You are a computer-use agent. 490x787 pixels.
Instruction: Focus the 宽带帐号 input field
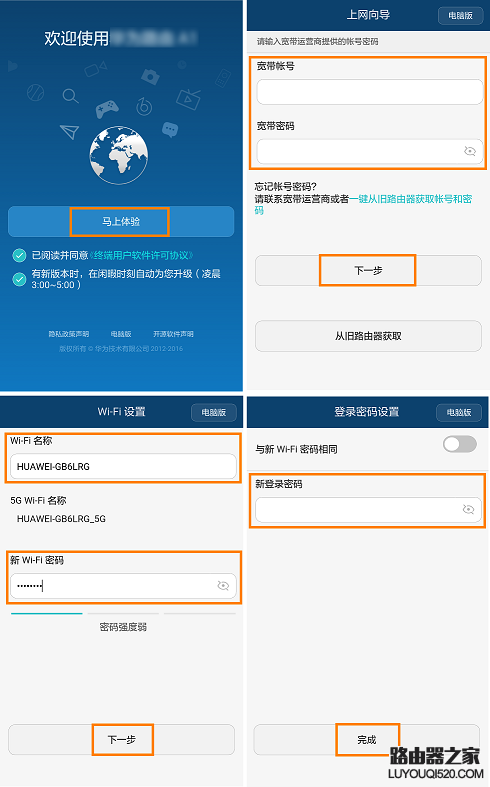point(370,92)
